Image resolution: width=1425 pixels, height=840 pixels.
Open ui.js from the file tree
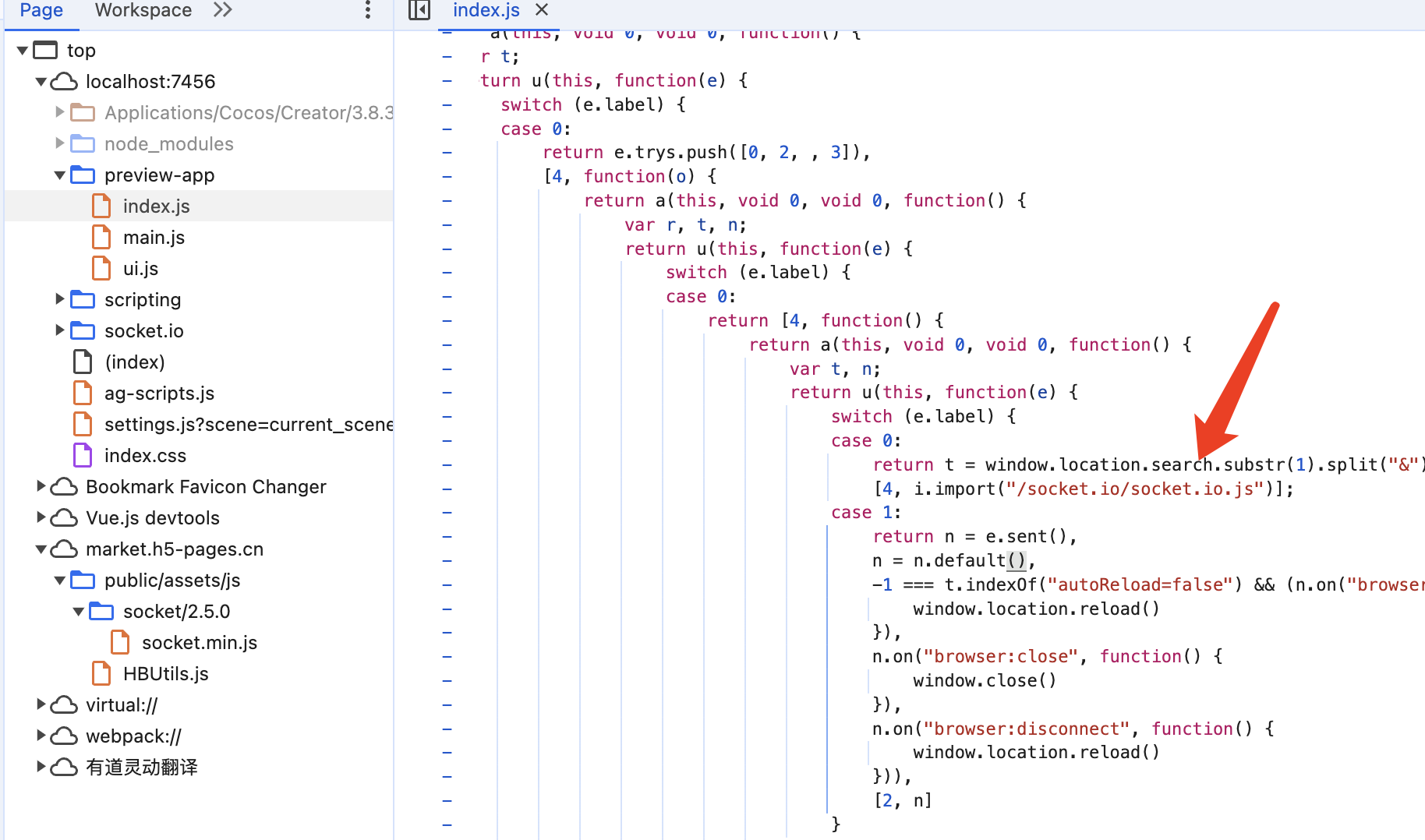coord(140,269)
